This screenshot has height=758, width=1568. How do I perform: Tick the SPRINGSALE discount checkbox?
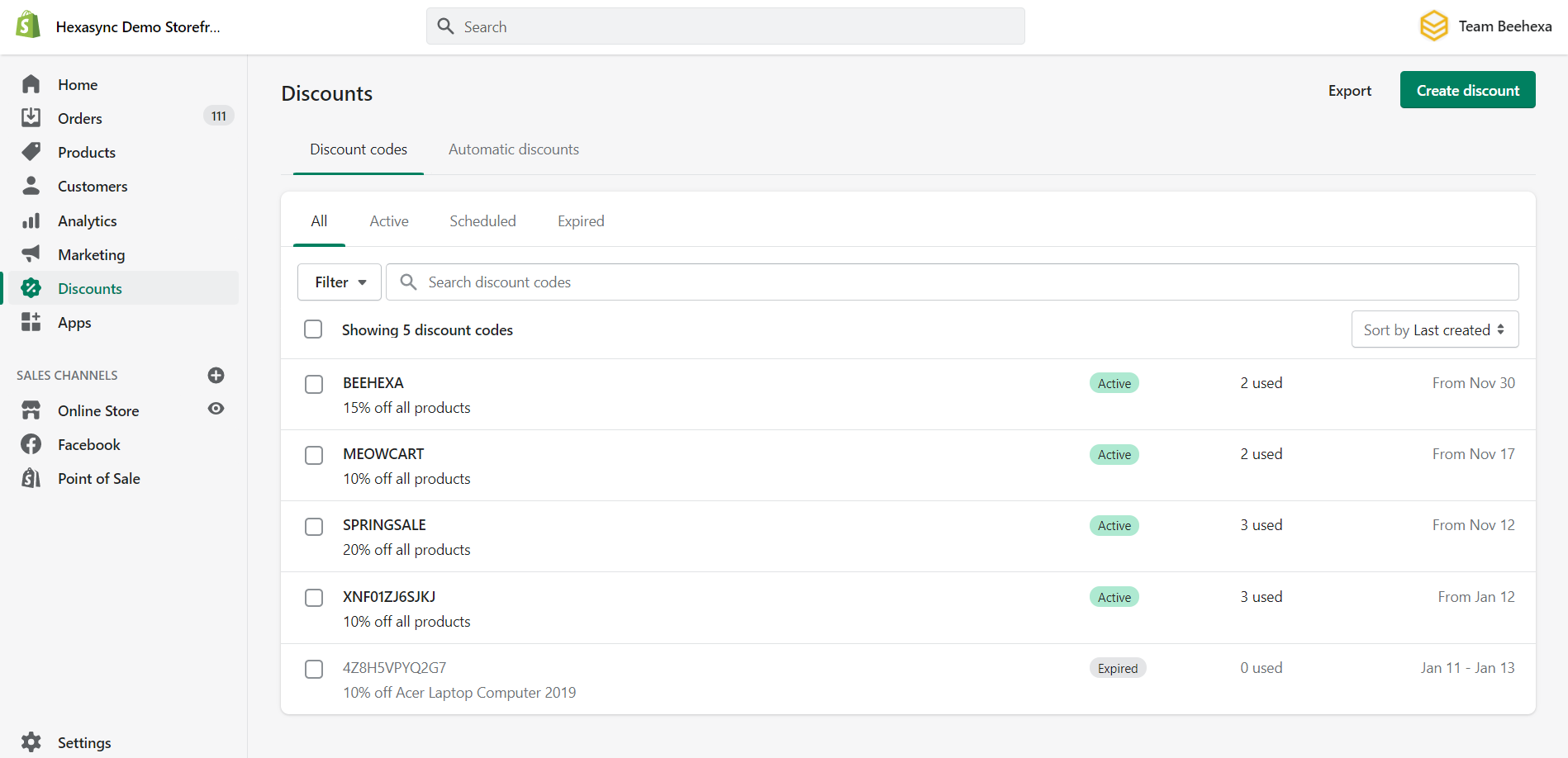pyautogui.click(x=314, y=526)
